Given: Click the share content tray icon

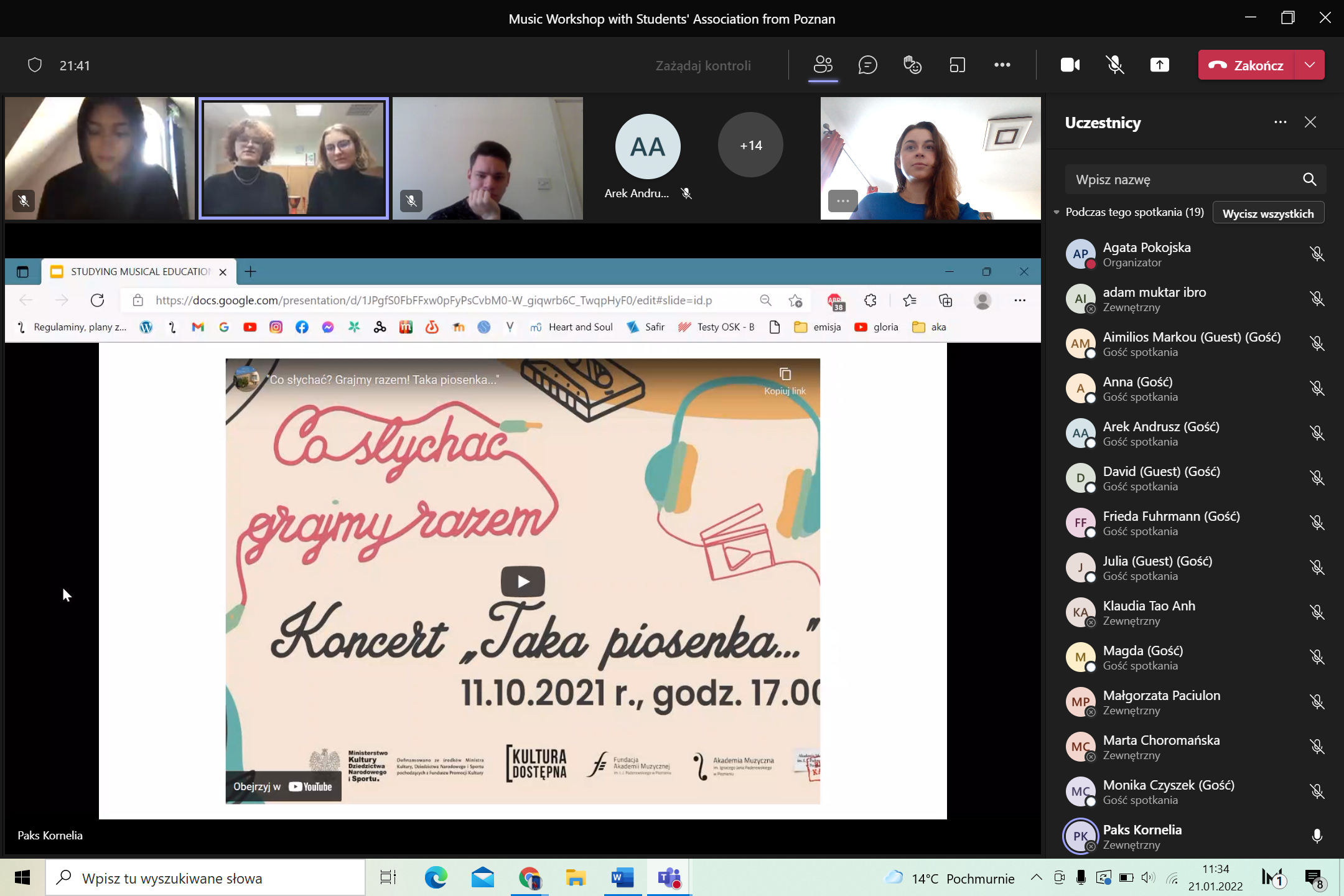Looking at the screenshot, I should 1159,65.
